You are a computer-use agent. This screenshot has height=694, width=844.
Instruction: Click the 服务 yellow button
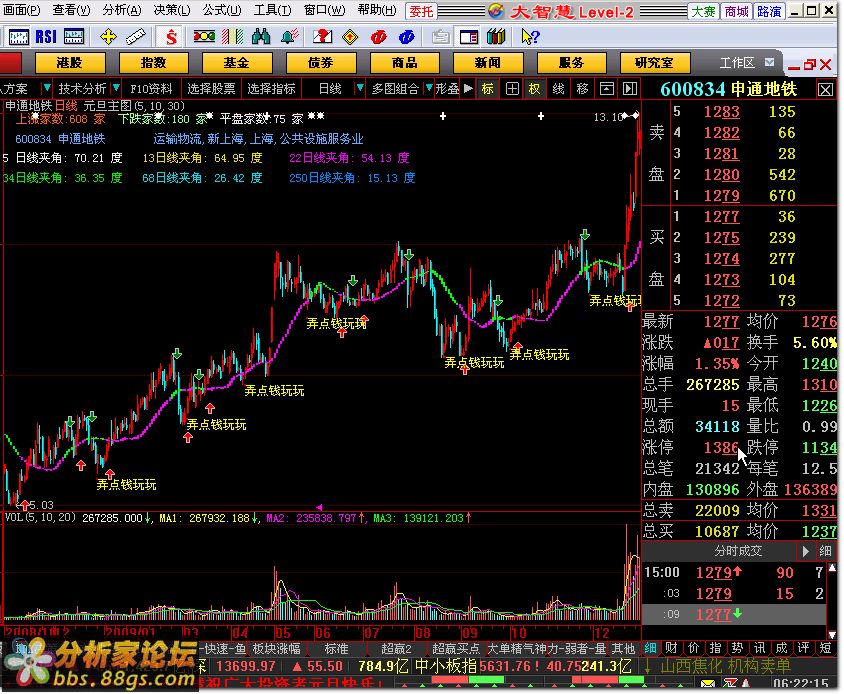[x=571, y=62]
